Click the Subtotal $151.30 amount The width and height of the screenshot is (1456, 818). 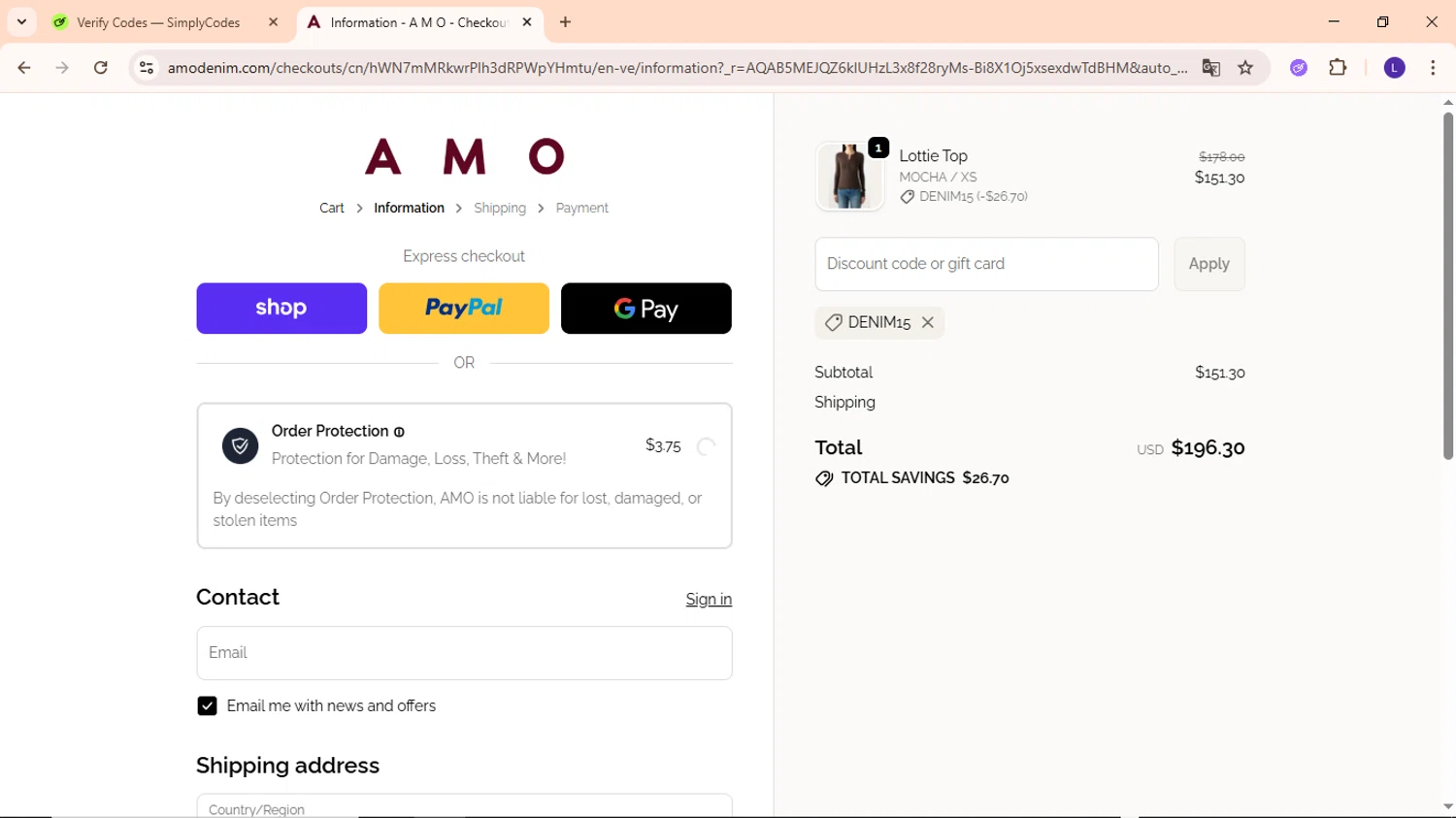[x=1219, y=373]
